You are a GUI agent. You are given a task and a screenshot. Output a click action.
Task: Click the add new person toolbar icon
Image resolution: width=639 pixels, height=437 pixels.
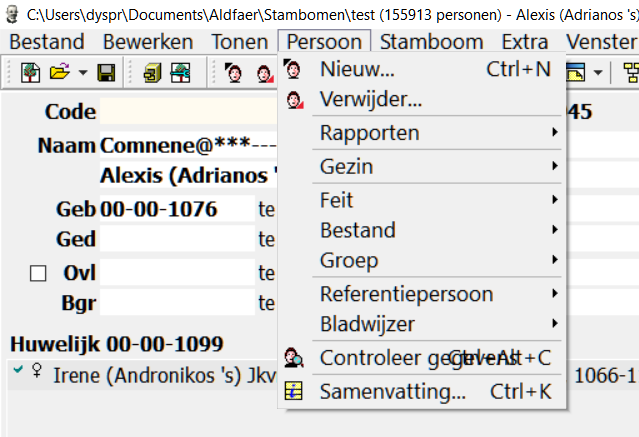pos(234,72)
